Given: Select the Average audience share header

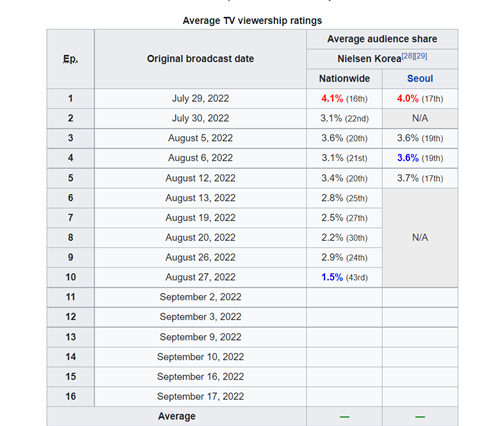Looking at the screenshot, I should pos(382,39).
